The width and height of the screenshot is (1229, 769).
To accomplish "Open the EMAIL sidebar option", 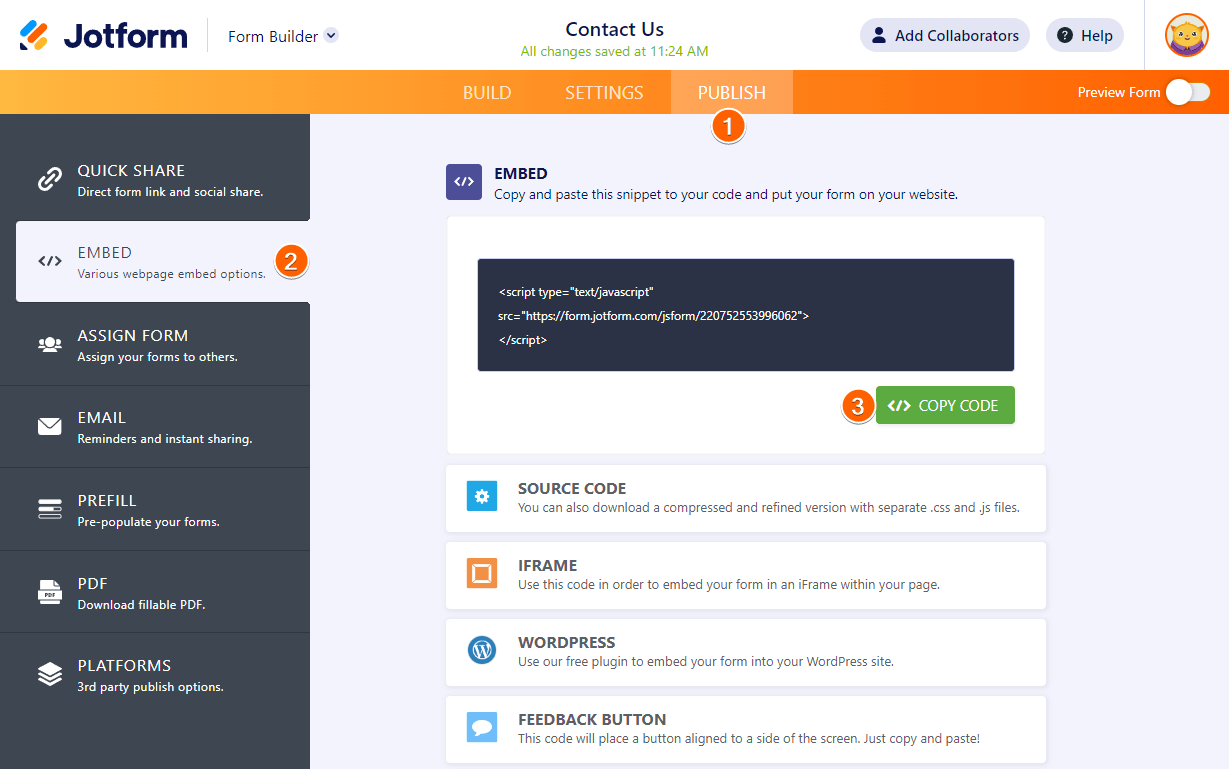I will [x=155, y=427].
